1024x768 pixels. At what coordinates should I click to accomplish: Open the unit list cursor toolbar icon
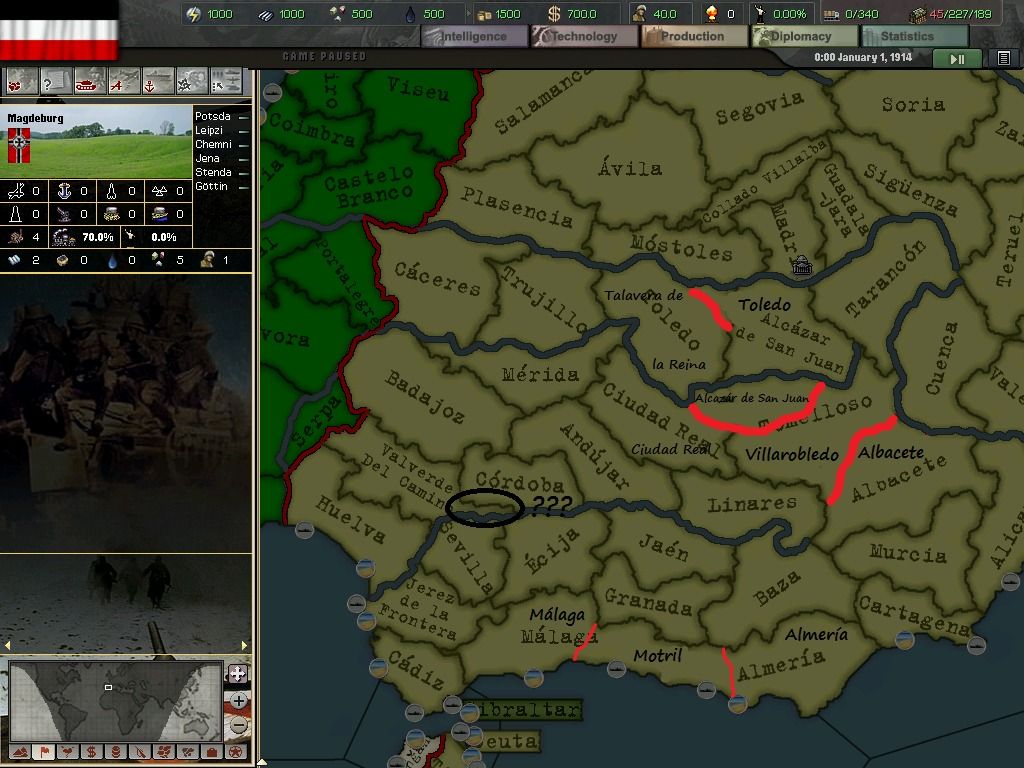225,82
